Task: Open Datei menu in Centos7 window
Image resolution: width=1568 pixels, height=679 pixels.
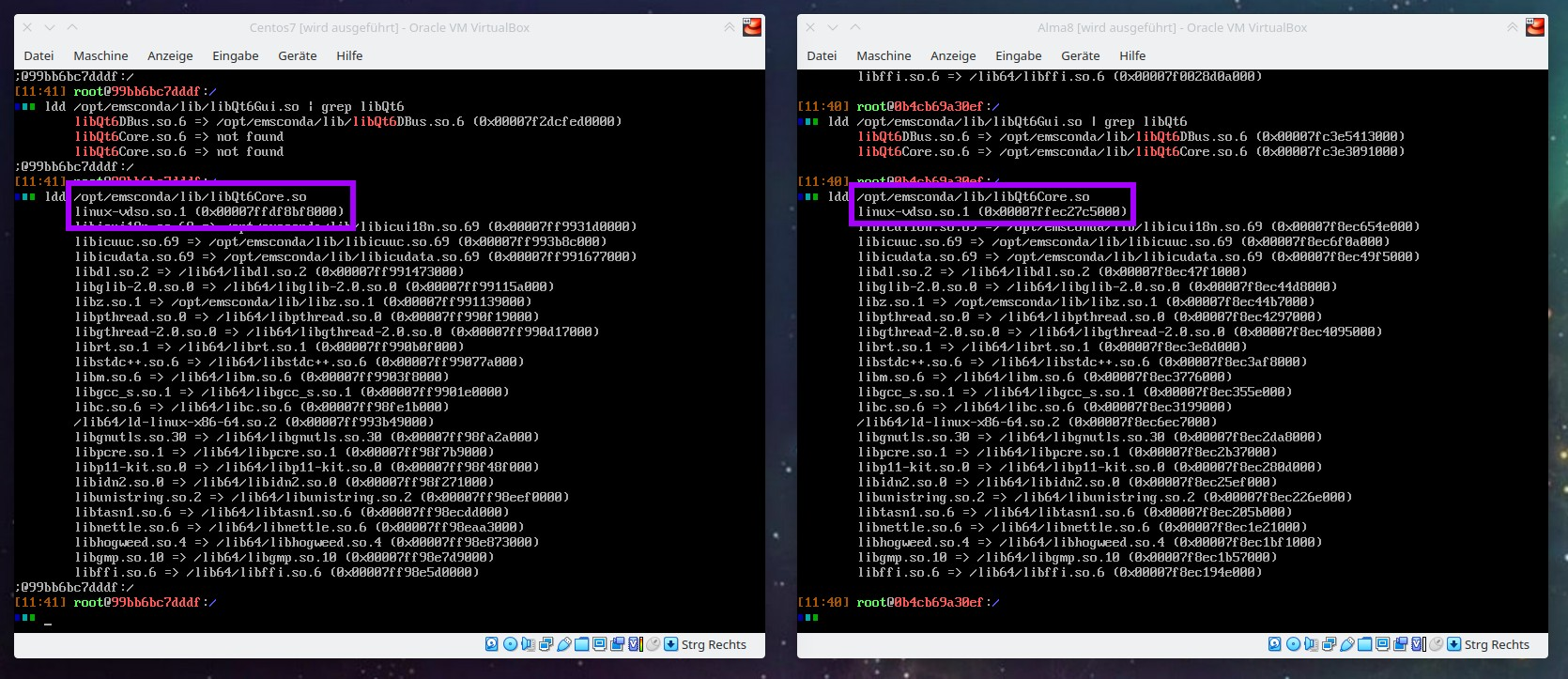Action: [x=38, y=55]
